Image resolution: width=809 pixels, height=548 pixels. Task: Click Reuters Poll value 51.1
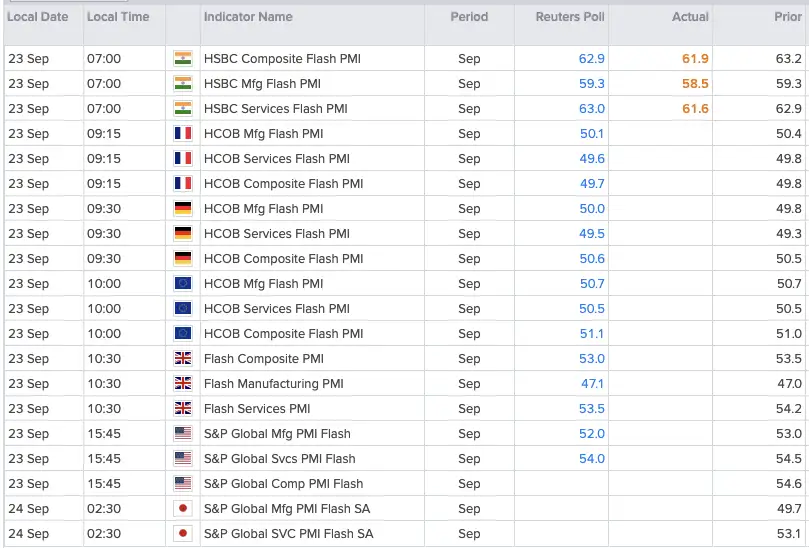pyautogui.click(x=592, y=334)
